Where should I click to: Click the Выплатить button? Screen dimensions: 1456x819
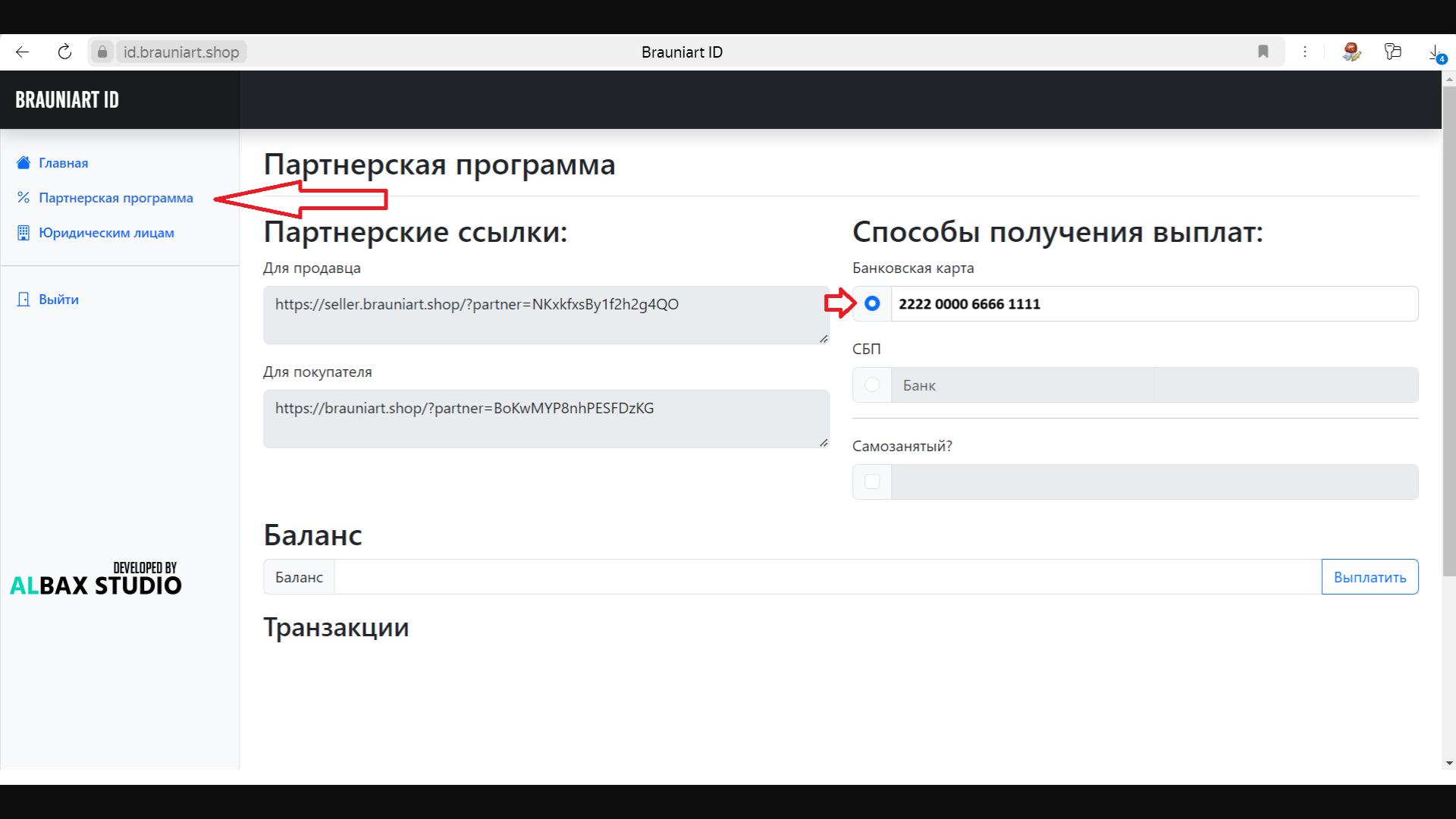point(1370,577)
